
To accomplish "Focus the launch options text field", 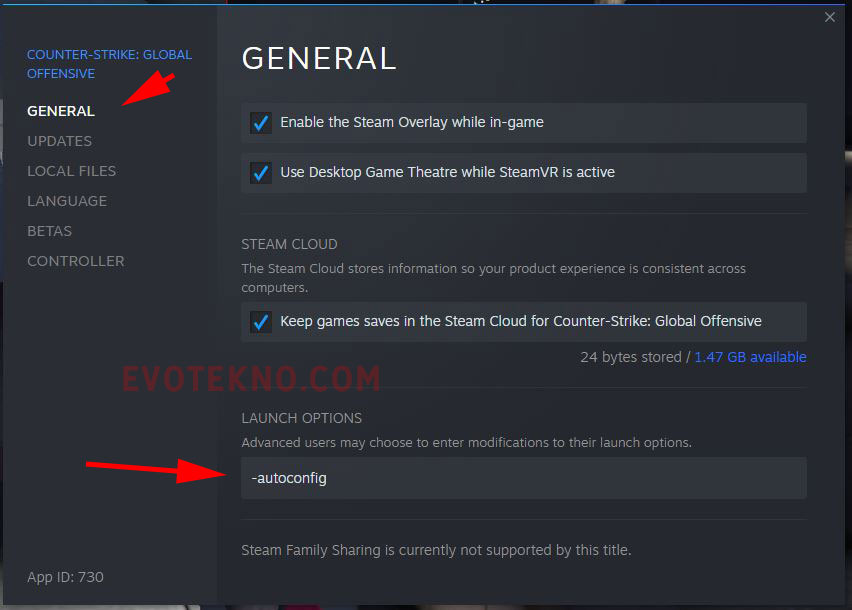I will 524,478.
